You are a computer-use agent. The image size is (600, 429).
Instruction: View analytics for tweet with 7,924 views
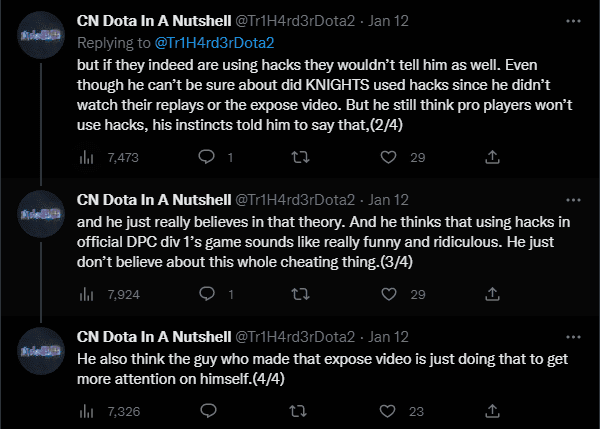coord(85,295)
